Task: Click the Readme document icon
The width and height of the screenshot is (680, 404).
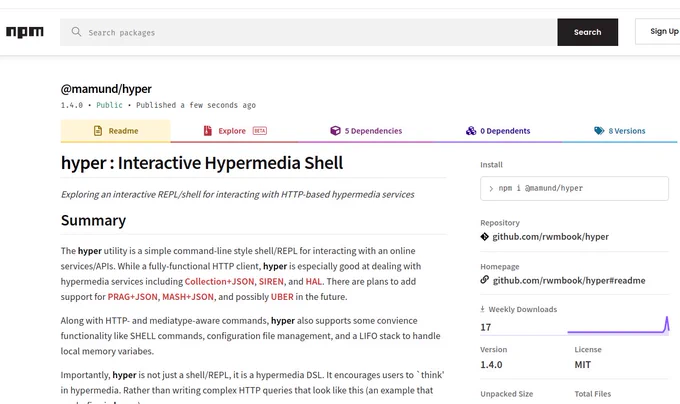Action: tap(98, 130)
